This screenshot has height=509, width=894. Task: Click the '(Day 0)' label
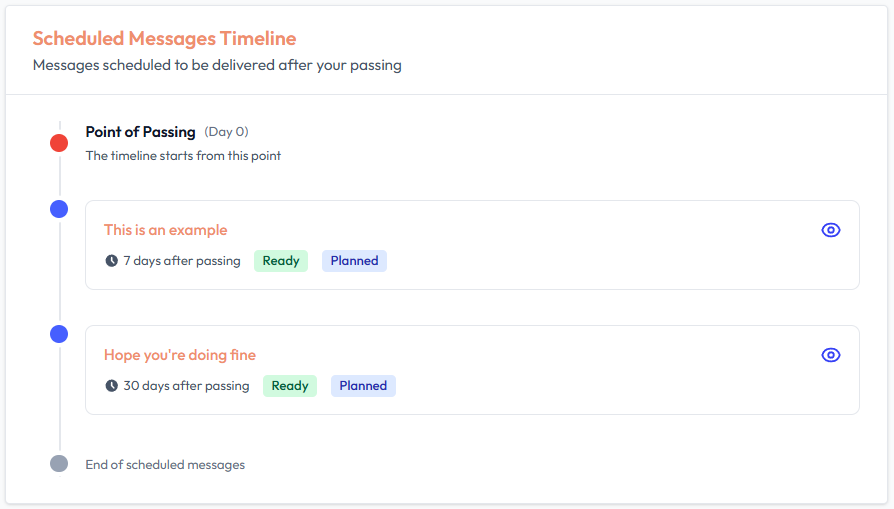click(x=226, y=132)
